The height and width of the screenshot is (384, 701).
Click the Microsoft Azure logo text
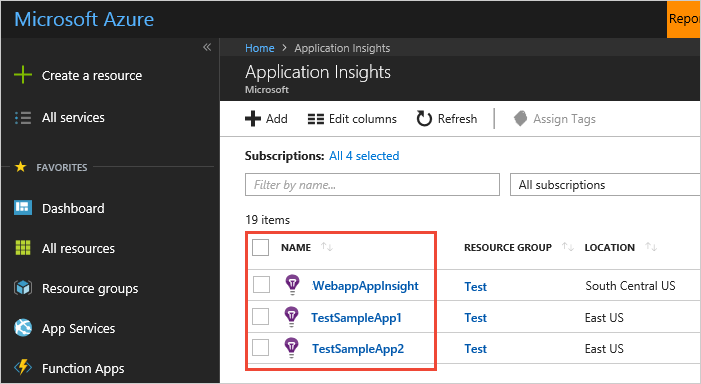tap(84, 19)
